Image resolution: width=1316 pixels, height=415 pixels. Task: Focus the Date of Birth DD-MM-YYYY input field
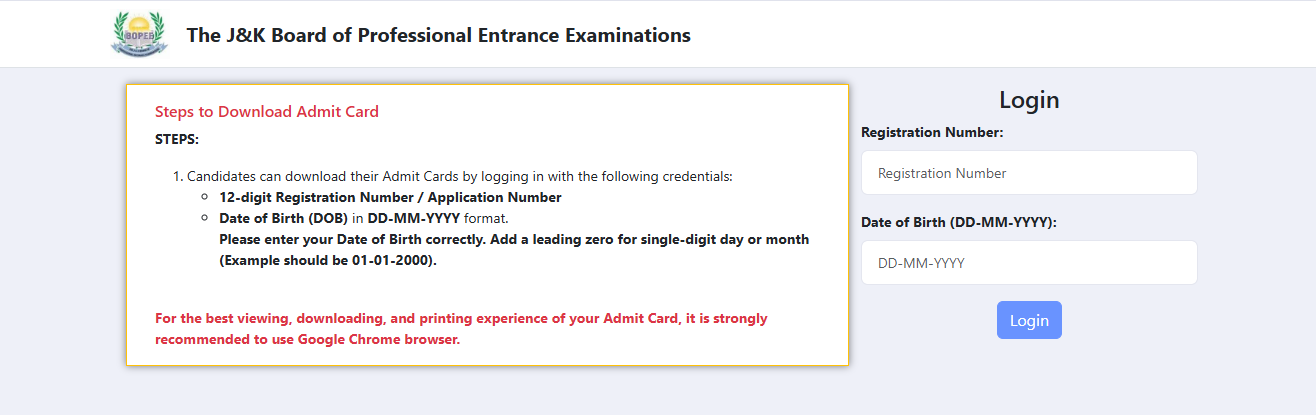pos(1028,263)
